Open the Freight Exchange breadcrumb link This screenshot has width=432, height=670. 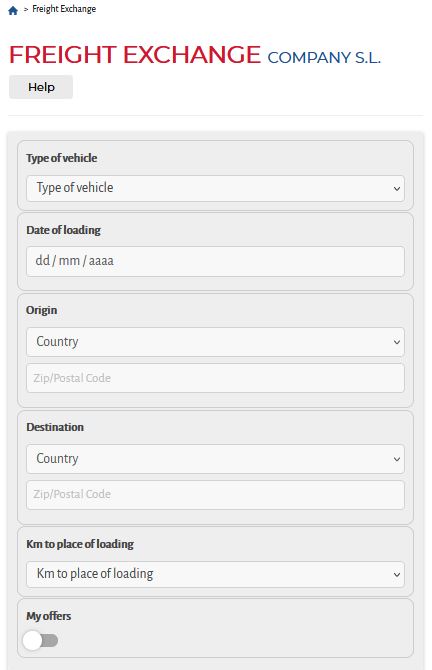pyautogui.click(x=64, y=9)
